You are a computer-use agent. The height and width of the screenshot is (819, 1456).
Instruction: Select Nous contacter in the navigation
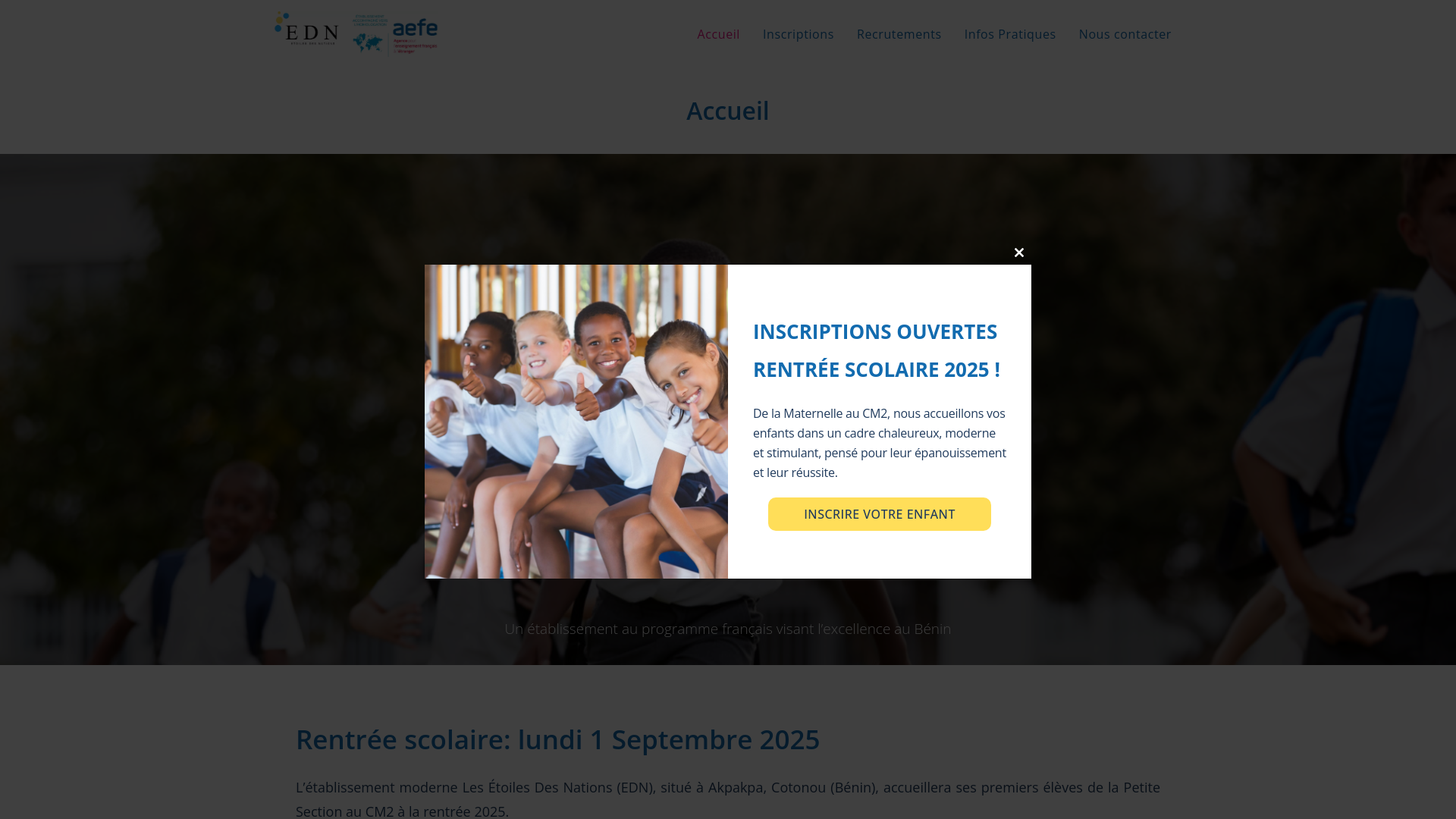click(x=1125, y=34)
